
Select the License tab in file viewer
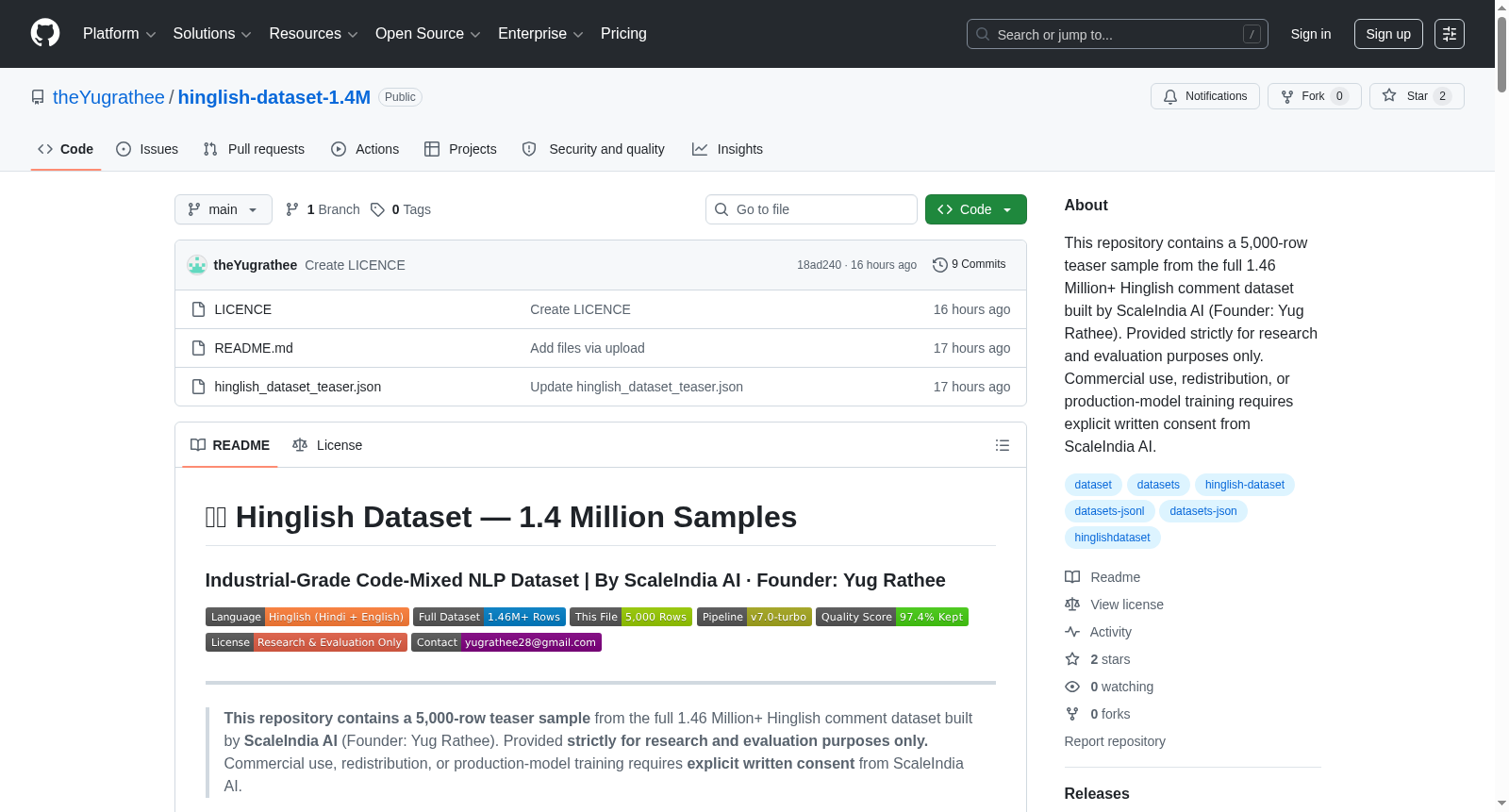click(x=327, y=445)
